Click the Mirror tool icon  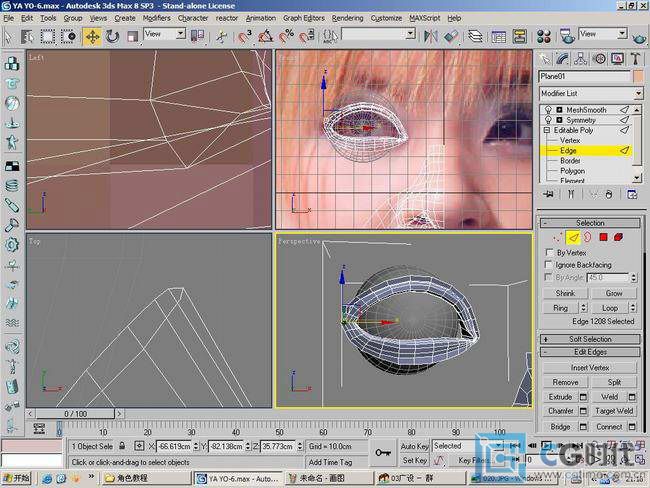(430, 36)
